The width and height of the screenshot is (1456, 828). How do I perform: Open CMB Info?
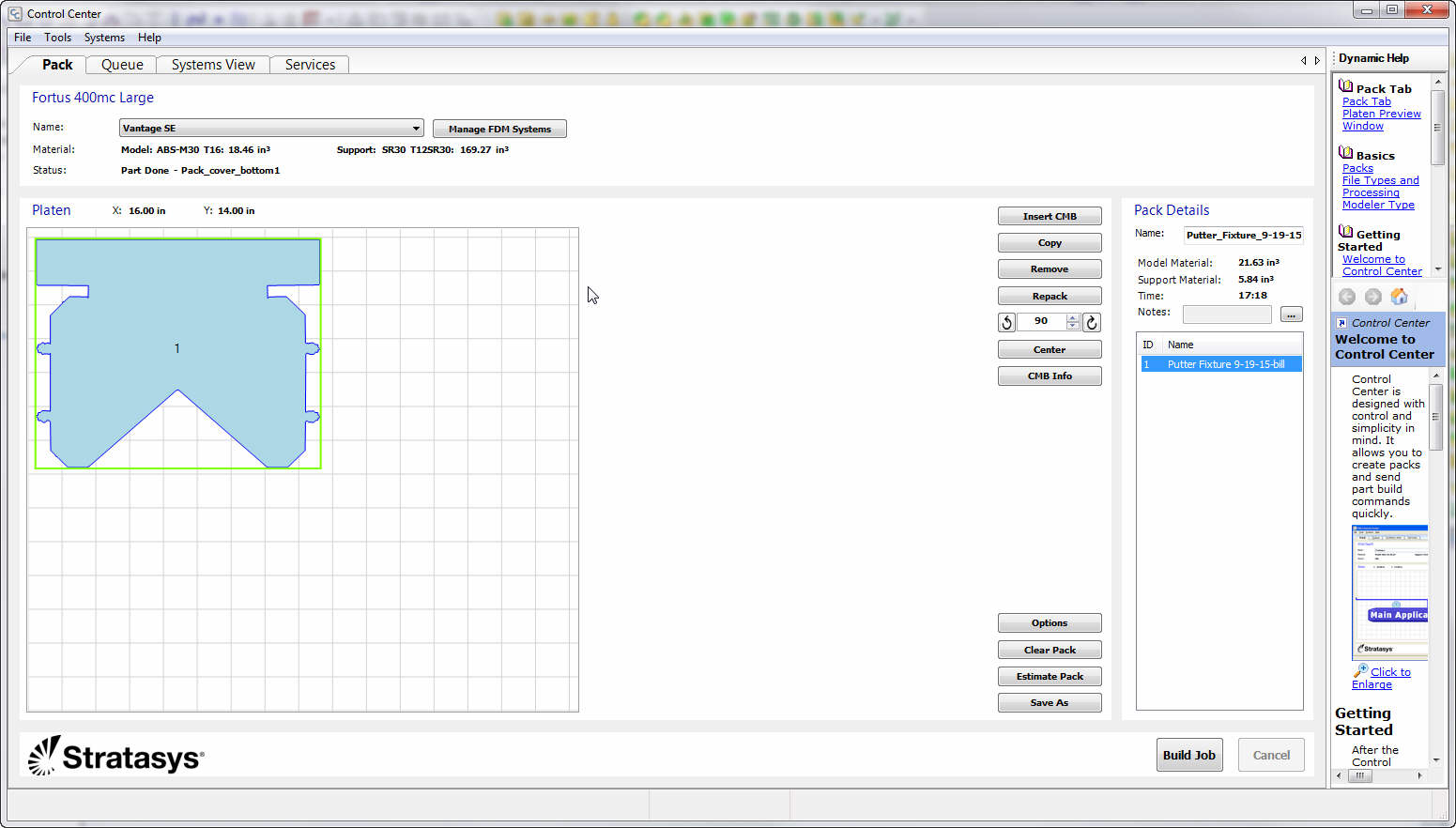pos(1050,376)
